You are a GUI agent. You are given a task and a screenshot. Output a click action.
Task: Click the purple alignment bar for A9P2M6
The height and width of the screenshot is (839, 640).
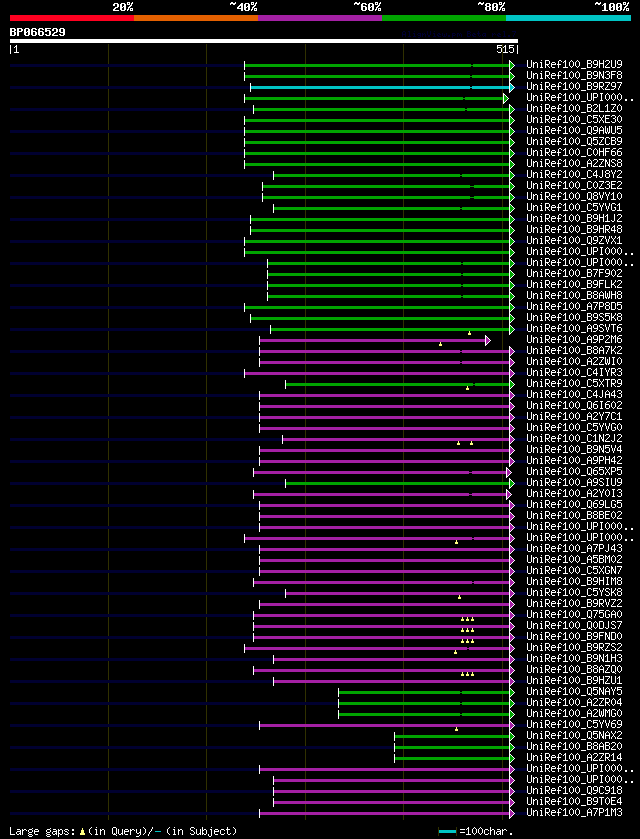(x=375, y=340)
